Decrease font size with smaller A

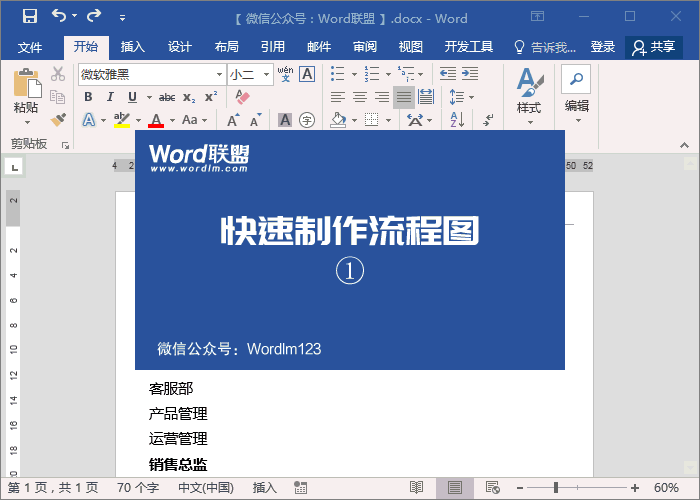click(255, 120)
